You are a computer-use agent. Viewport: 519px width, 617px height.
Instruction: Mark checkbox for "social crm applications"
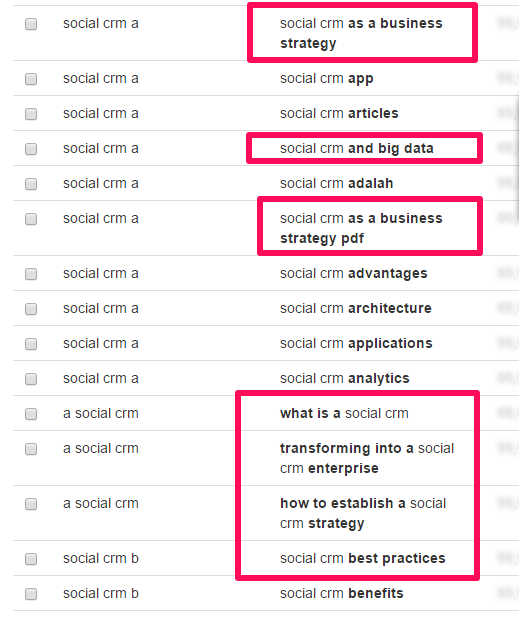pyautogui.click(x=31, y=344)
